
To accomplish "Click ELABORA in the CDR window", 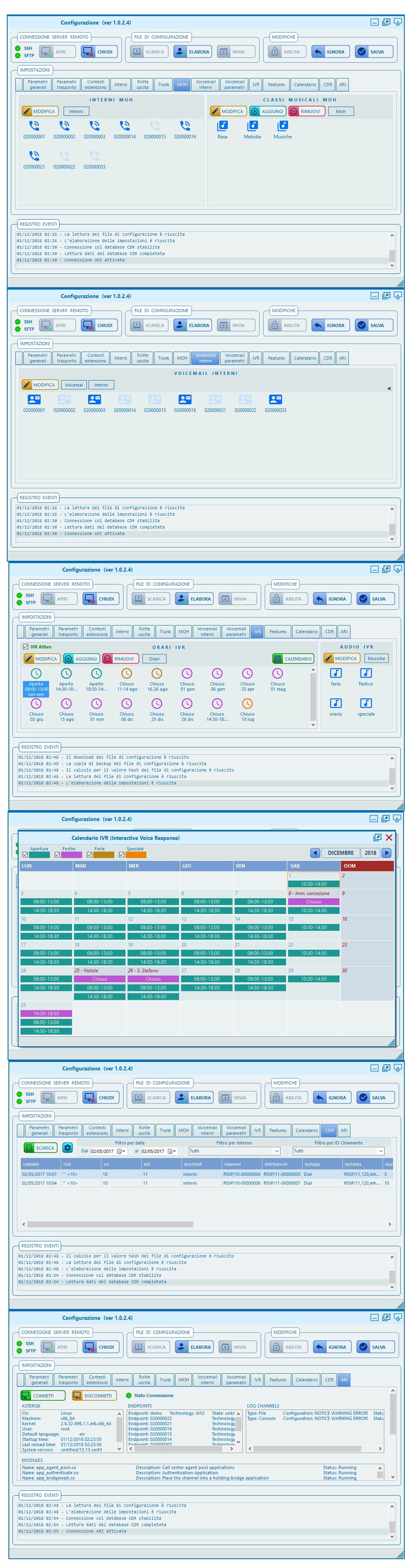I will pos(194,1098).
